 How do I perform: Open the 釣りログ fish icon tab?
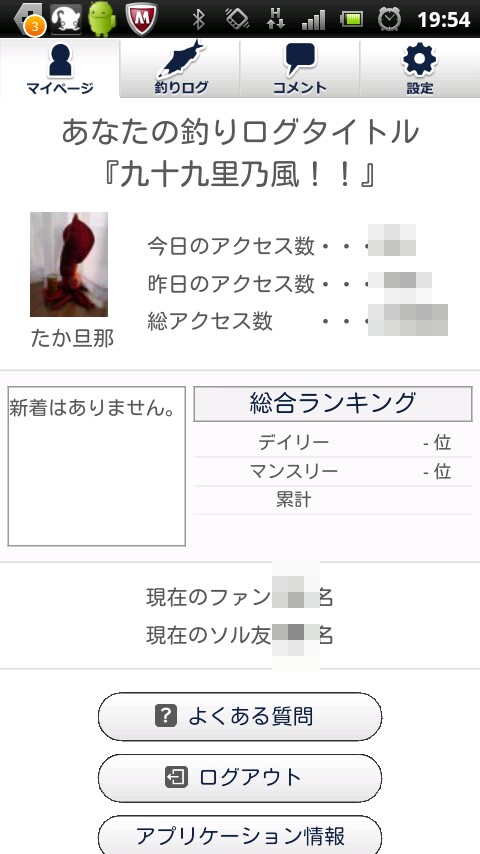[x=180, y=68]
